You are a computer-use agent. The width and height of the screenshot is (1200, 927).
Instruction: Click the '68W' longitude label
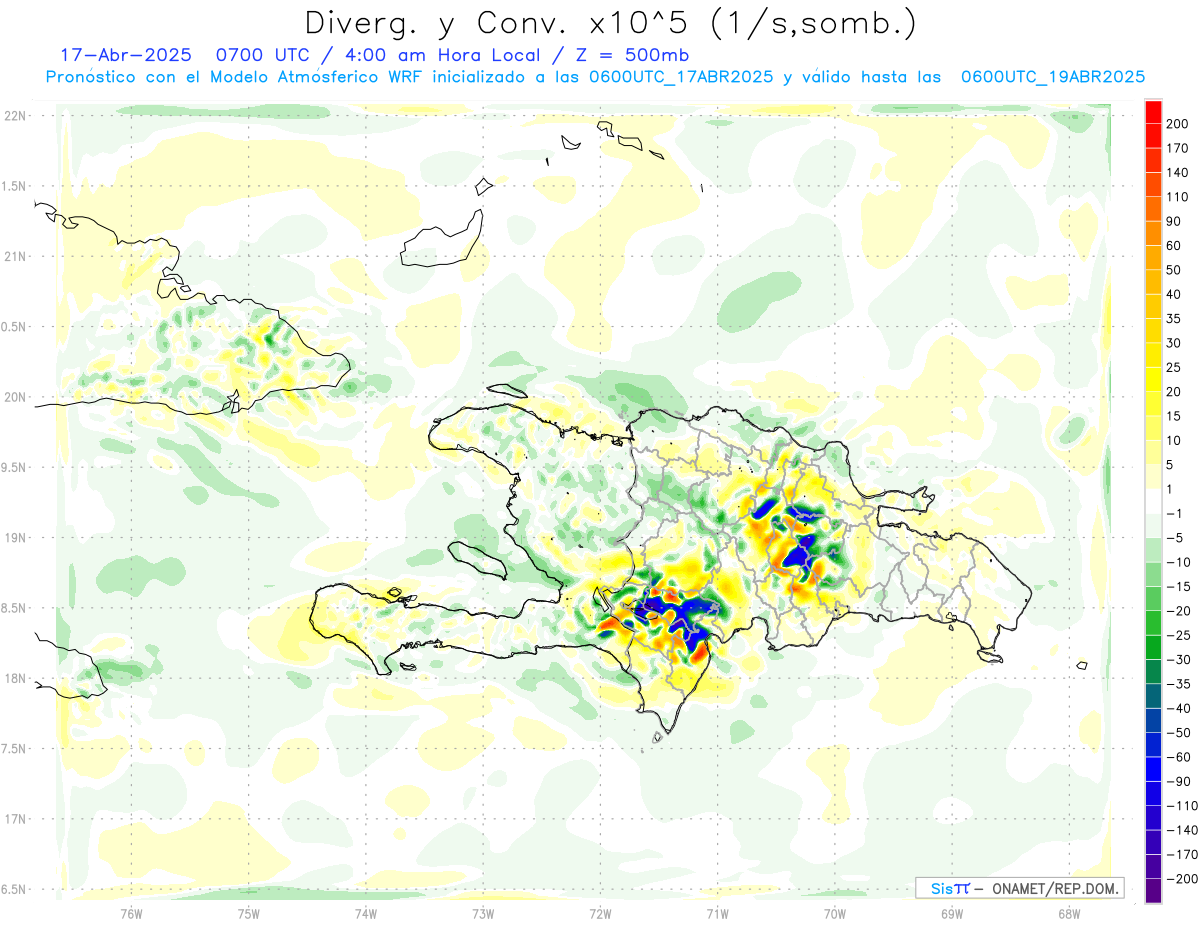1069,912
